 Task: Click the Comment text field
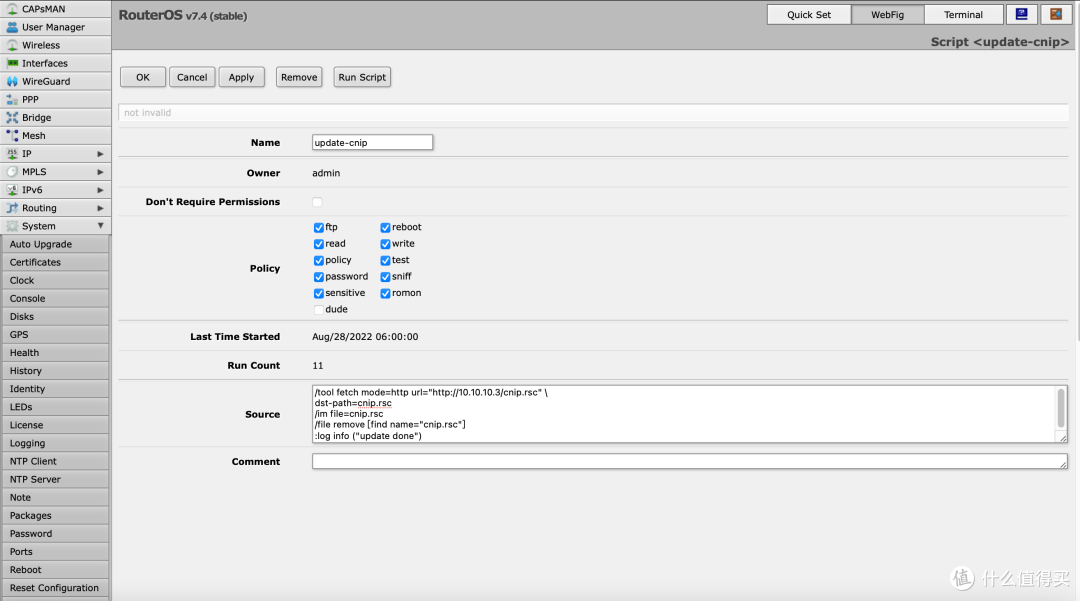point(689,461)
